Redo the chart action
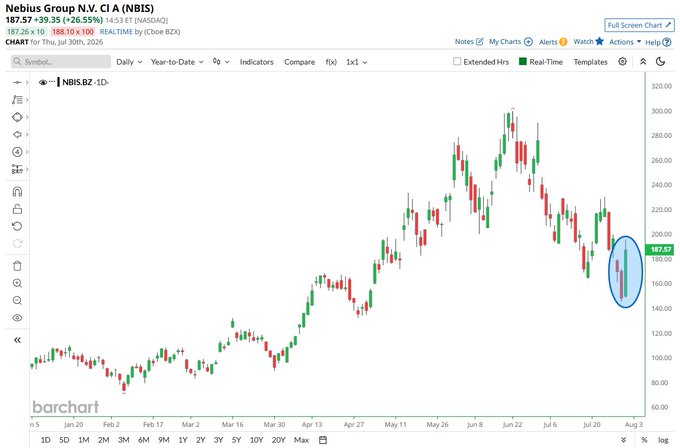The image size is (680, 448). pyautogui.click(x=17, y=244)
